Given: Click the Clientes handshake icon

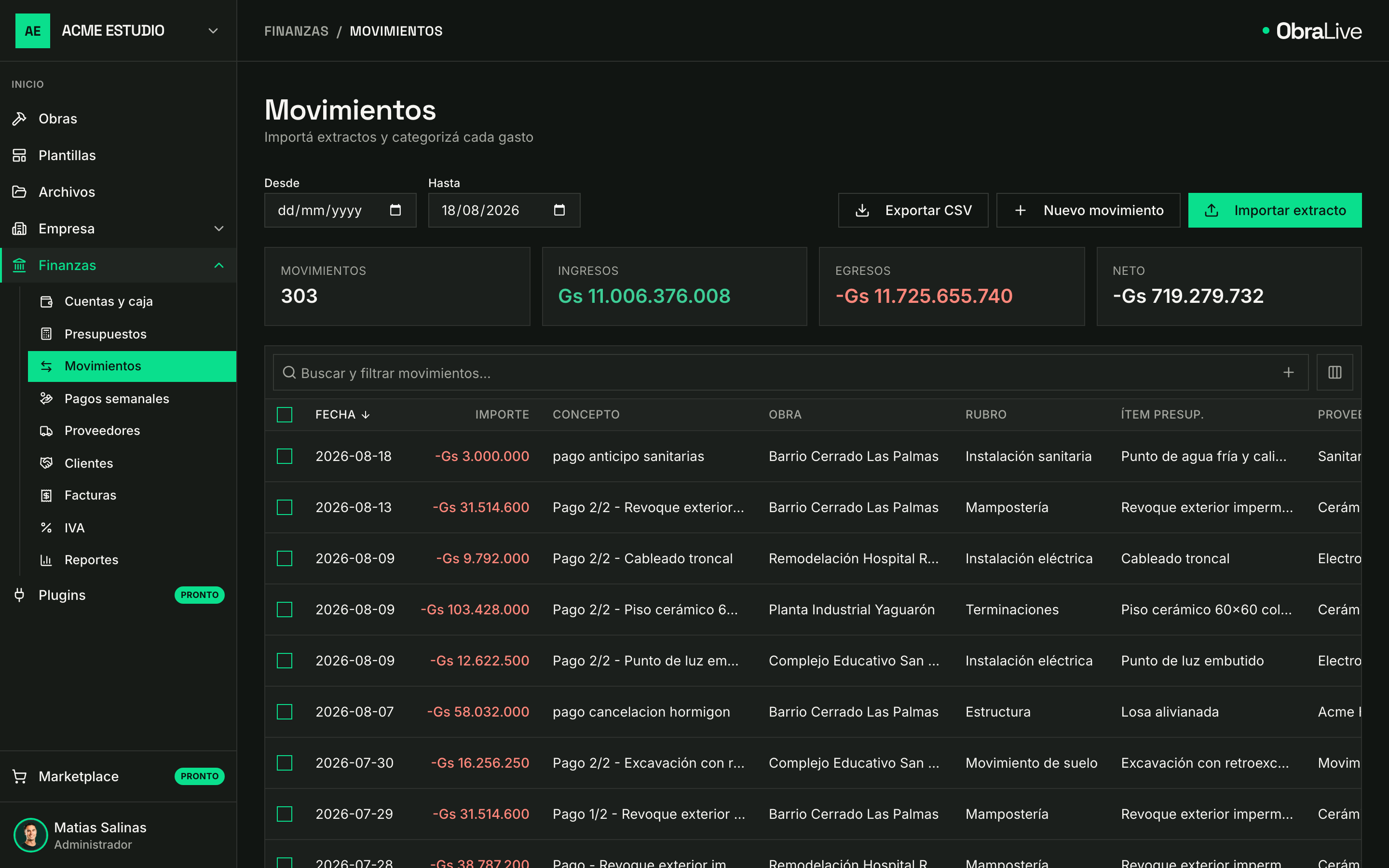Looking at the screenshot, I should (46, 463).
